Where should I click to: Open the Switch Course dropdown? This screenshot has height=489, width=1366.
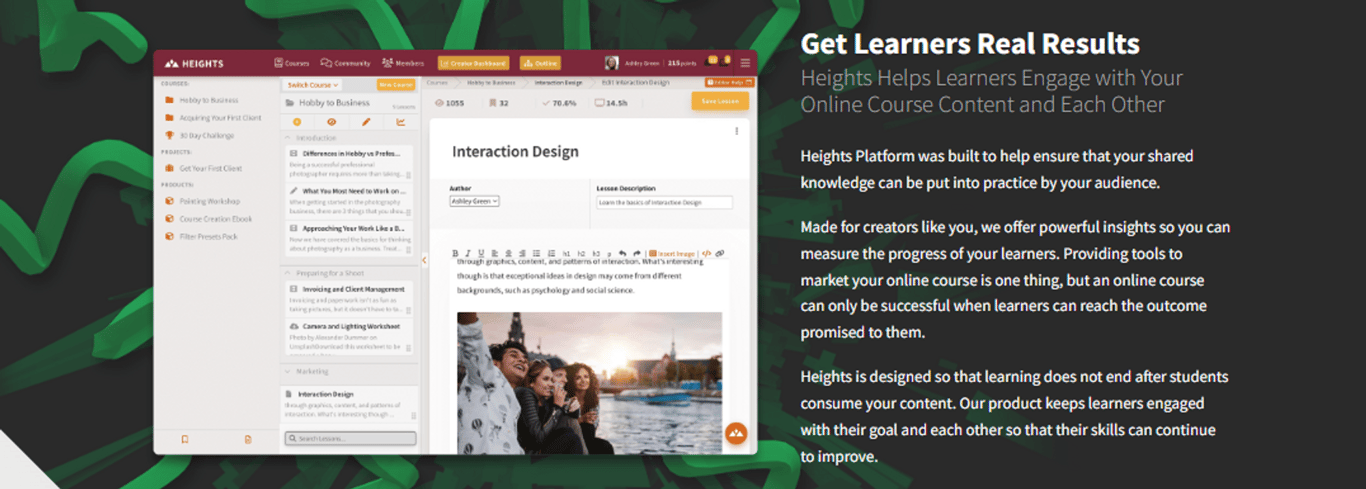click(312, 85)
